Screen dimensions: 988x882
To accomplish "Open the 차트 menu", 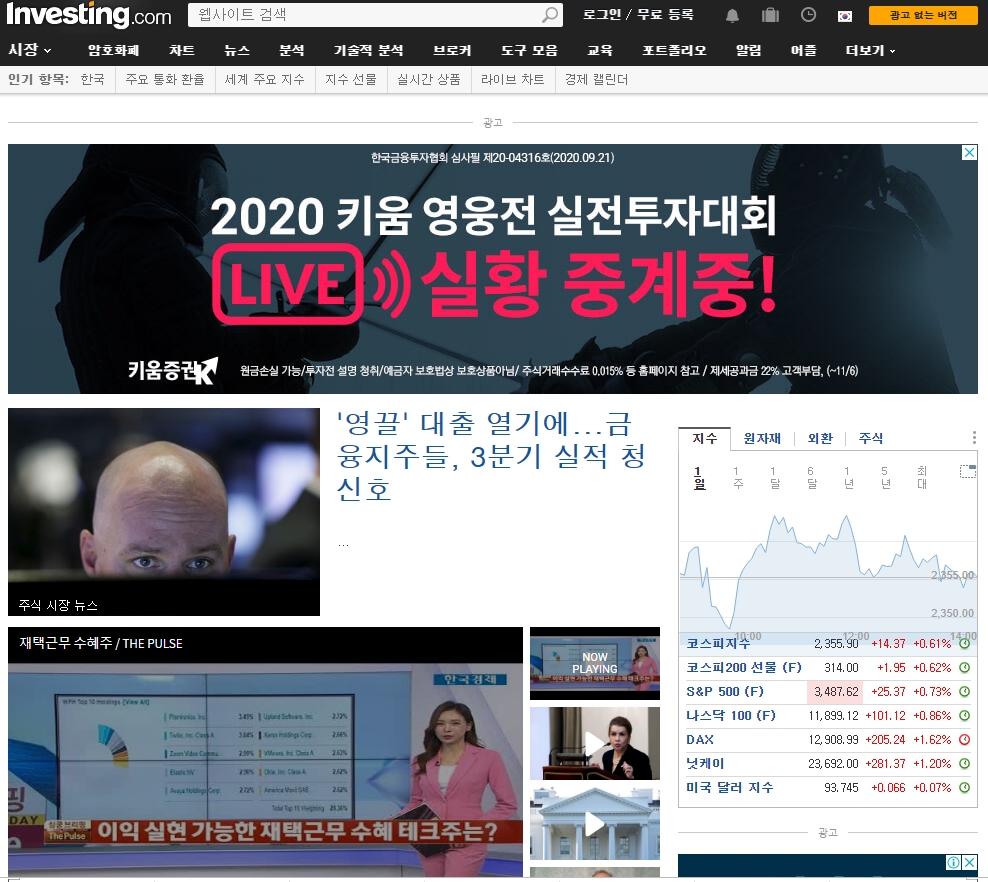I will coord(182,50).
